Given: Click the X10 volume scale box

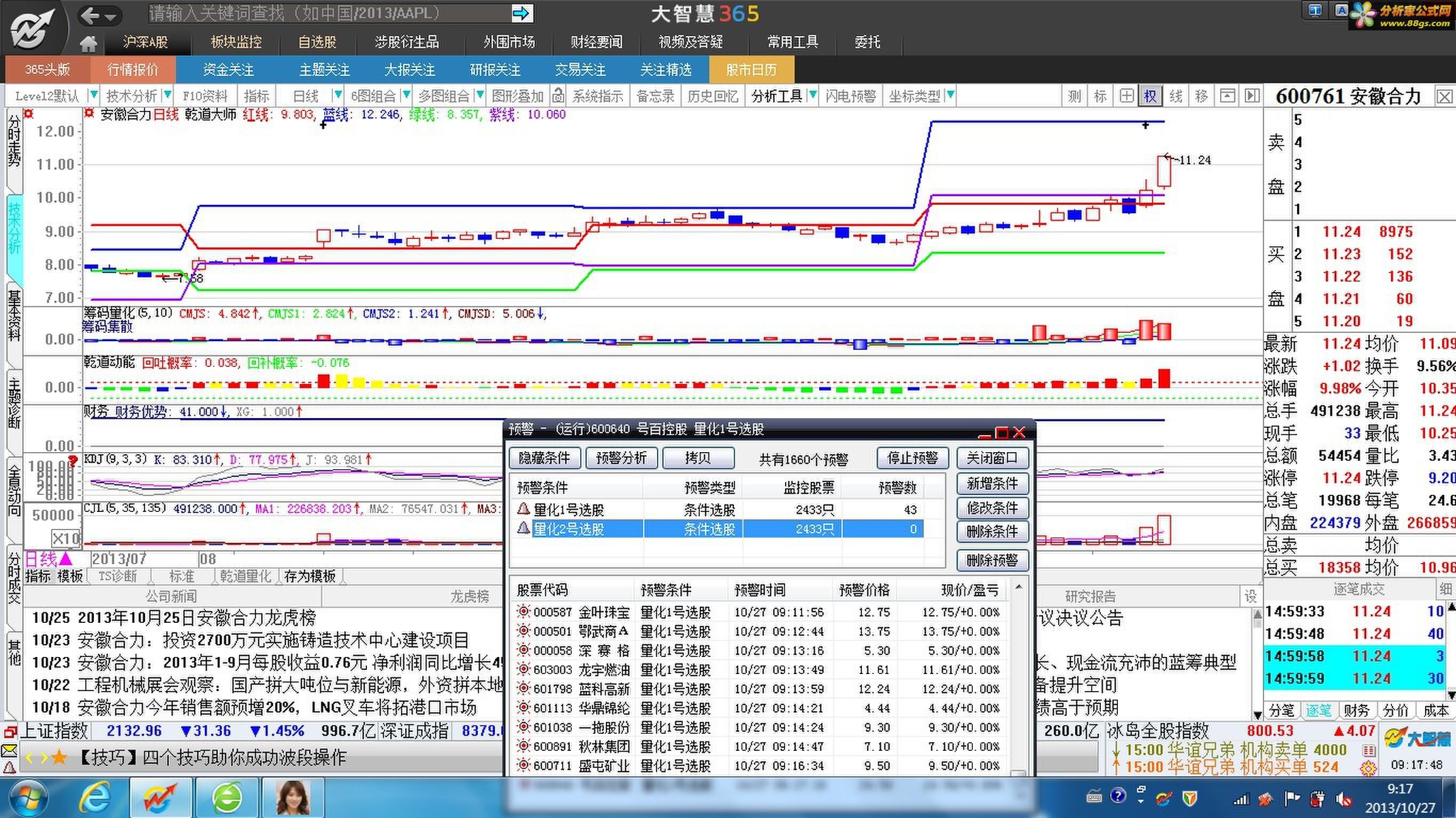Looking at the screenshot, I should (x=66, y=538).
